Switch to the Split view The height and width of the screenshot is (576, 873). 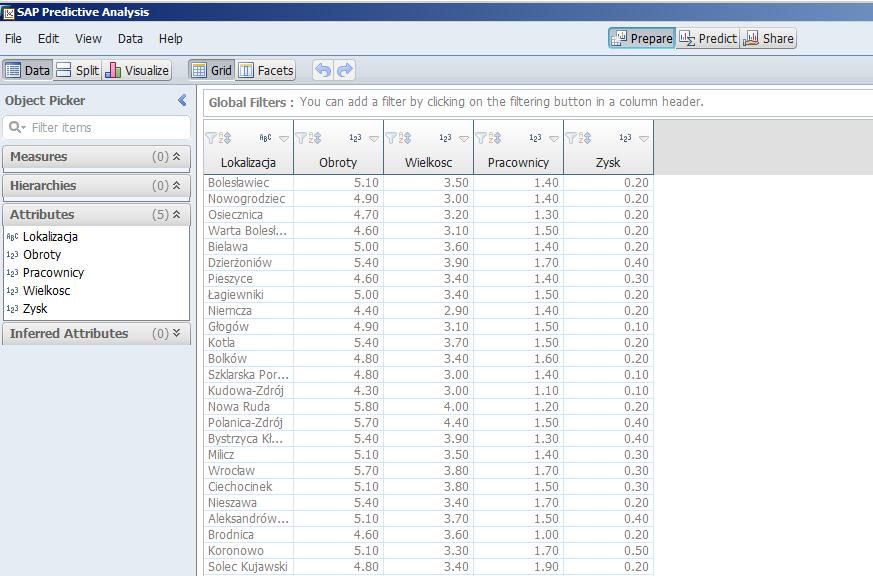pos(78,70)
